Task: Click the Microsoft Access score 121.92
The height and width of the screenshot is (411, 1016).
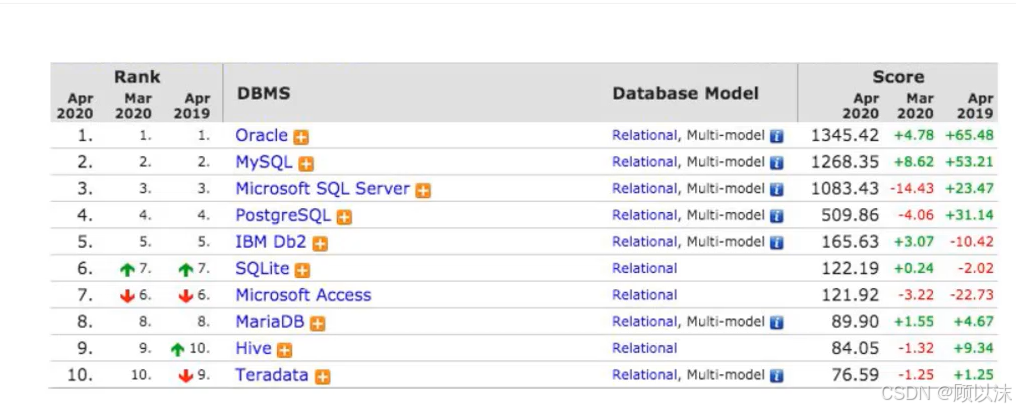Action: coord(850,295)
